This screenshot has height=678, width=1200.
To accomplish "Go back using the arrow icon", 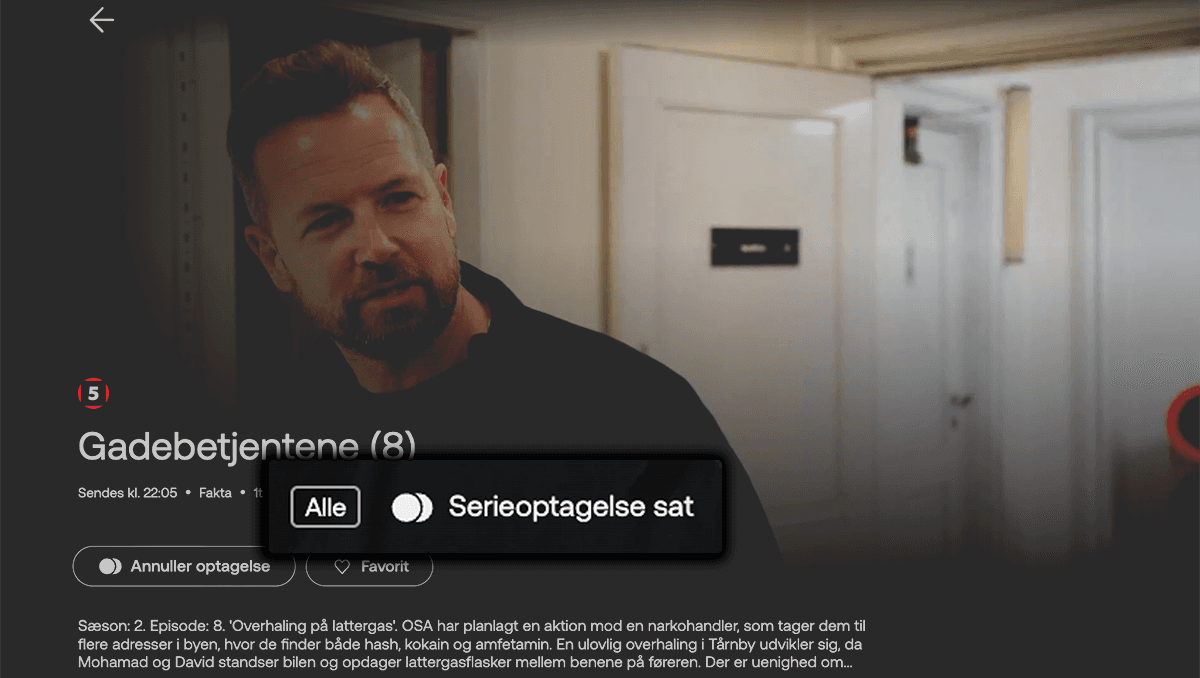I will (x=101, y=20).
